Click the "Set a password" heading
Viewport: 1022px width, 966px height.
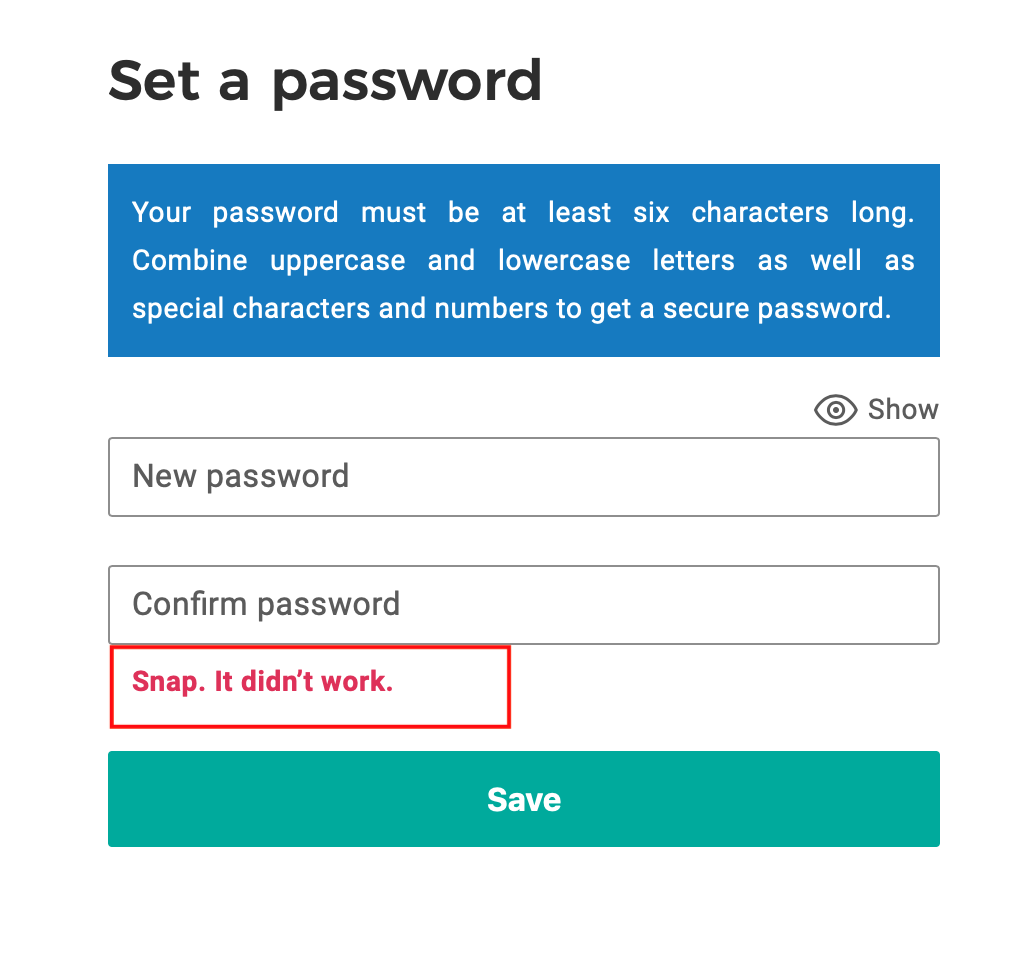pyautogui.click(x=325, y=81)
